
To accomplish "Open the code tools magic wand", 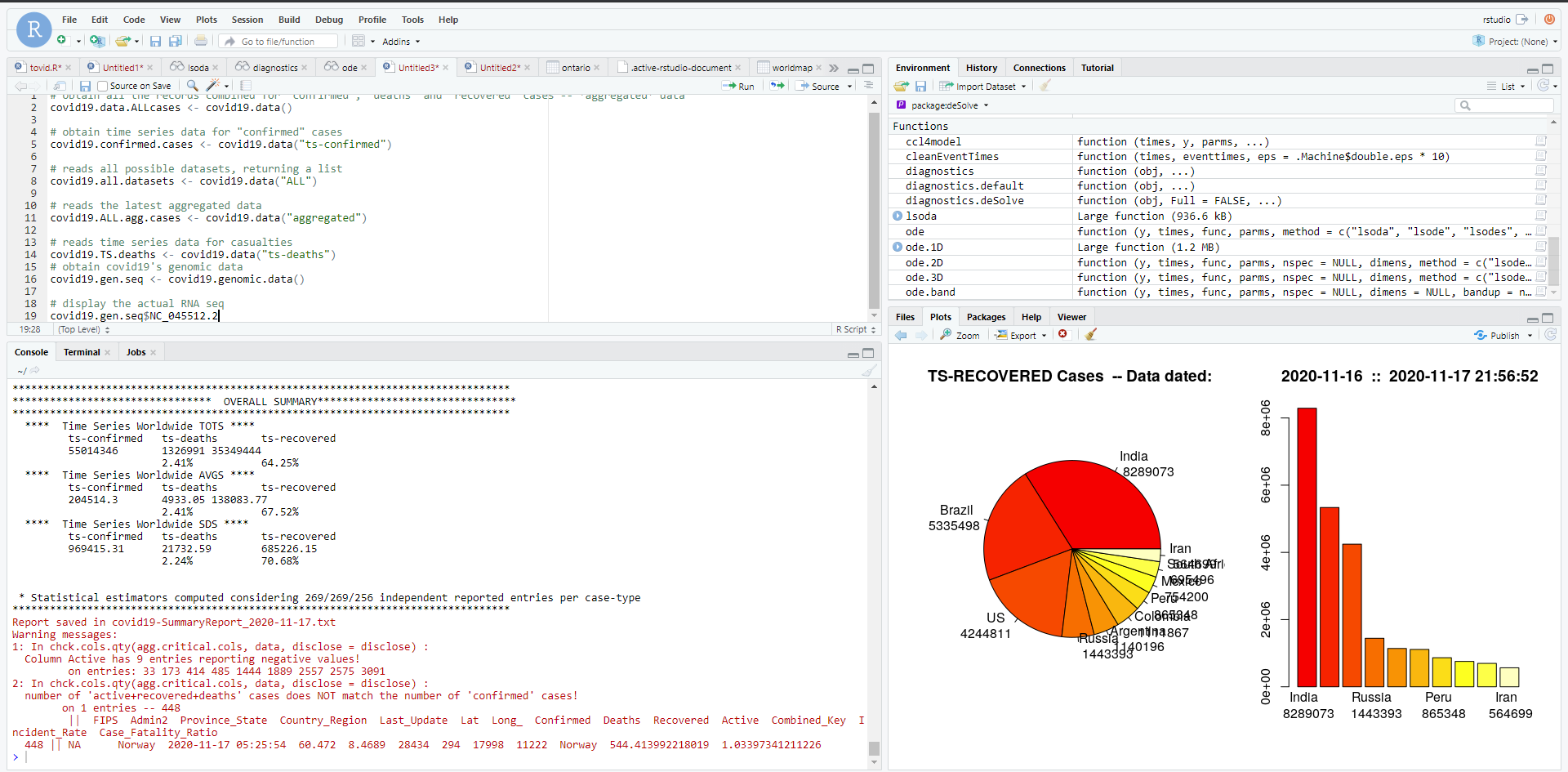I will click(213, 86).
